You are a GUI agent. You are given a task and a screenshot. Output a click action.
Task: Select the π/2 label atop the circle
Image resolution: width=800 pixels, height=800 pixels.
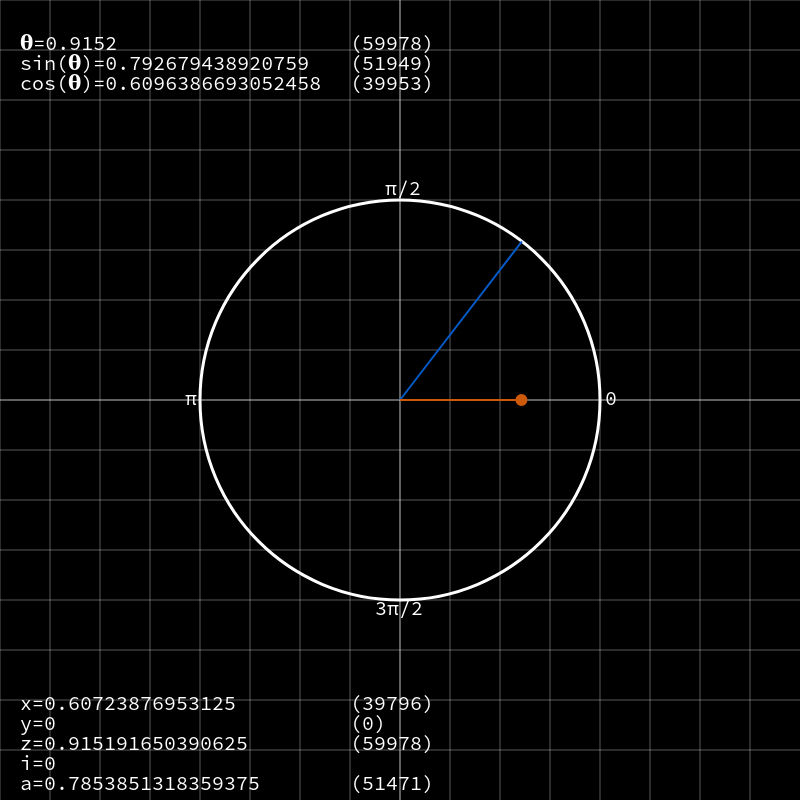(403, 189)
